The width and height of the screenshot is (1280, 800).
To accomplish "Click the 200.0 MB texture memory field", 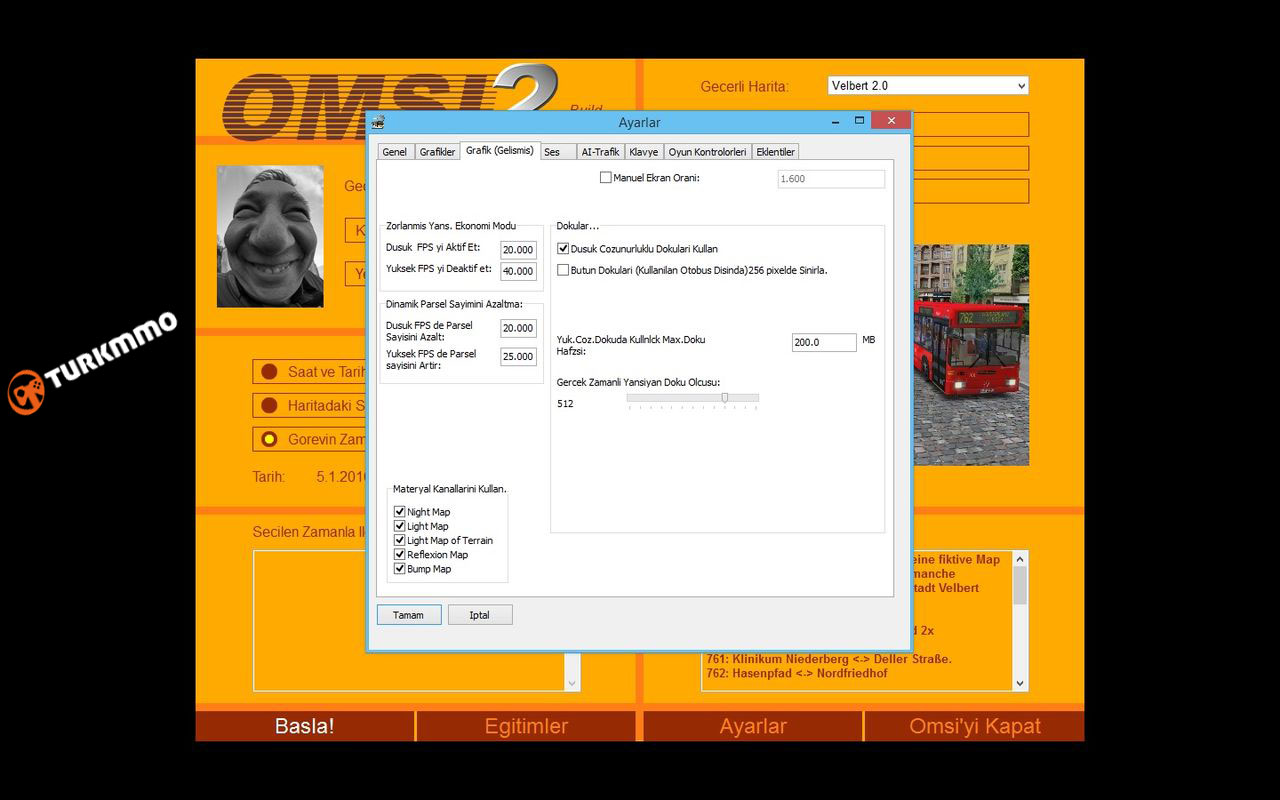I will coord(824,342).
